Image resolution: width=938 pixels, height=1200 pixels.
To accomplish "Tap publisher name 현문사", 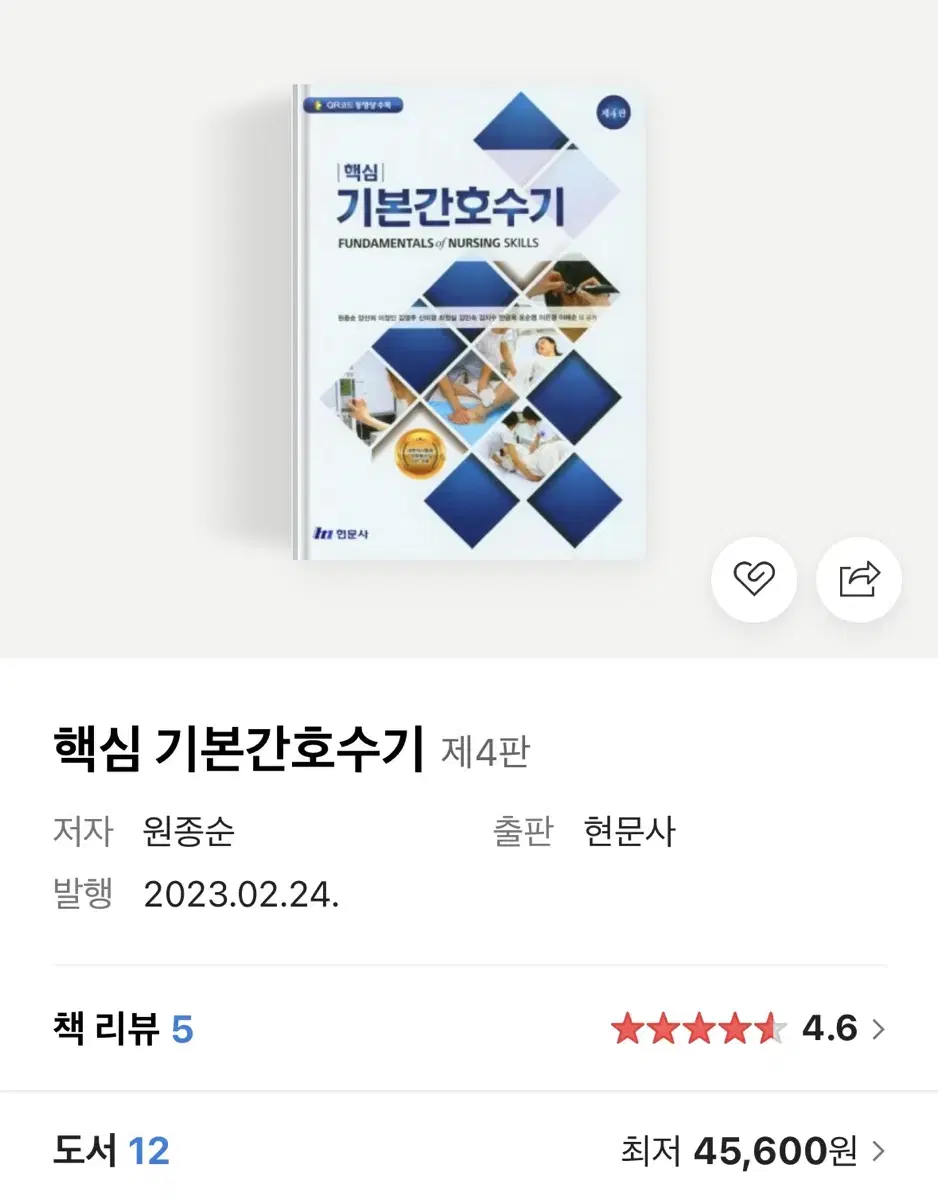I will (630, 832).
